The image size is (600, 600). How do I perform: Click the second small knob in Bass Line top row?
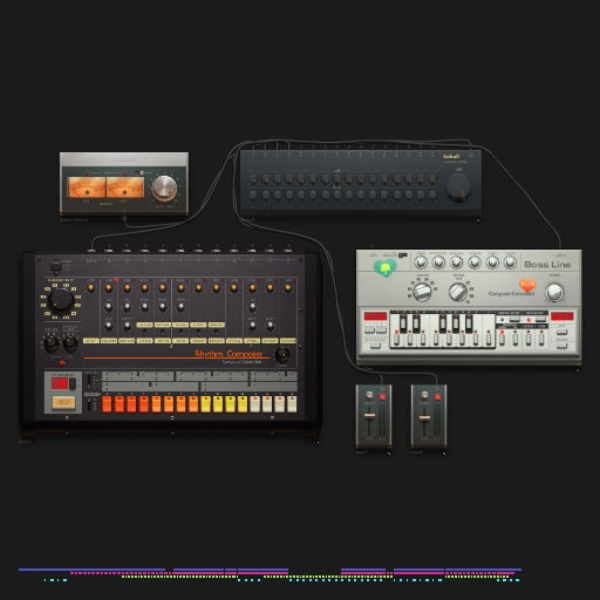(439, 262)
